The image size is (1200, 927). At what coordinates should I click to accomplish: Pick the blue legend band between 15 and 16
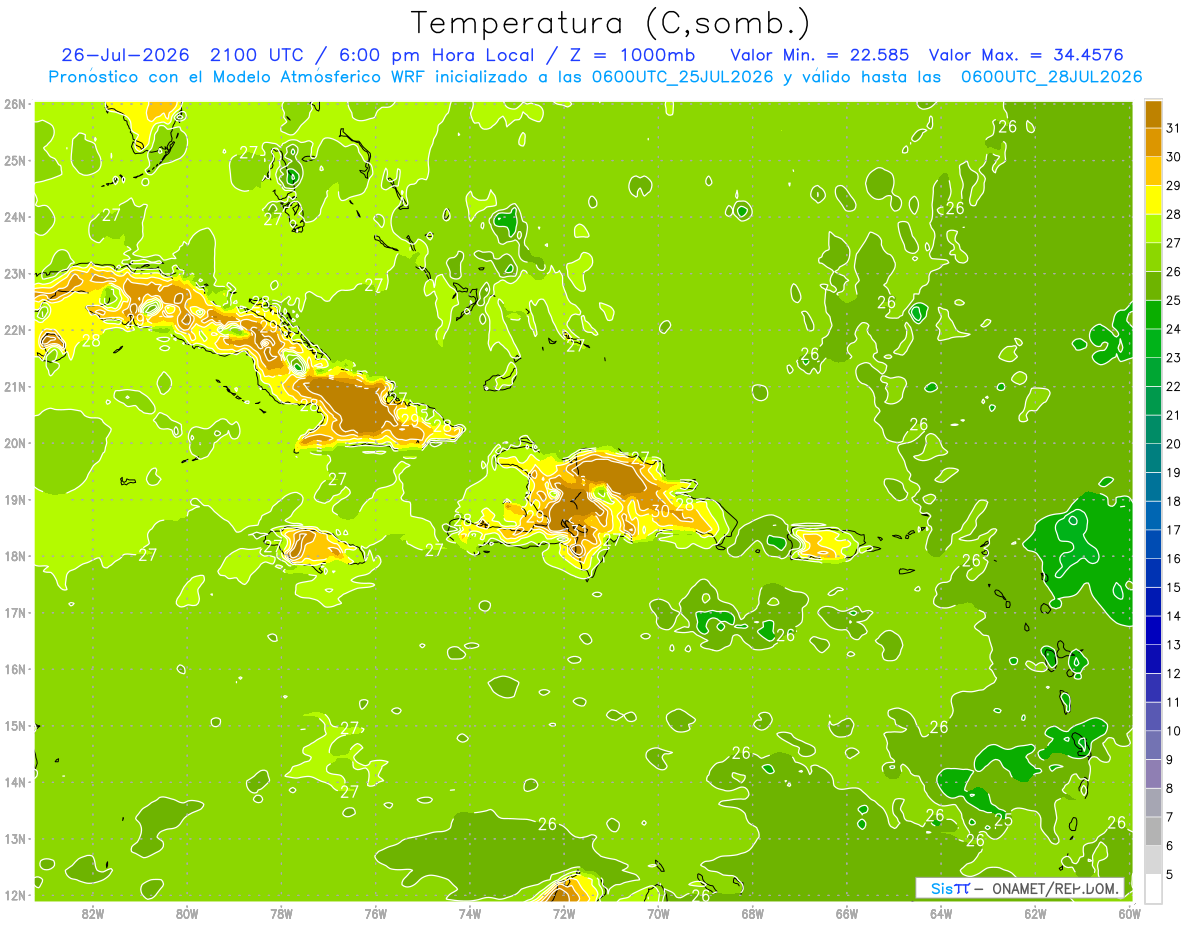(x=1152, y=572)
